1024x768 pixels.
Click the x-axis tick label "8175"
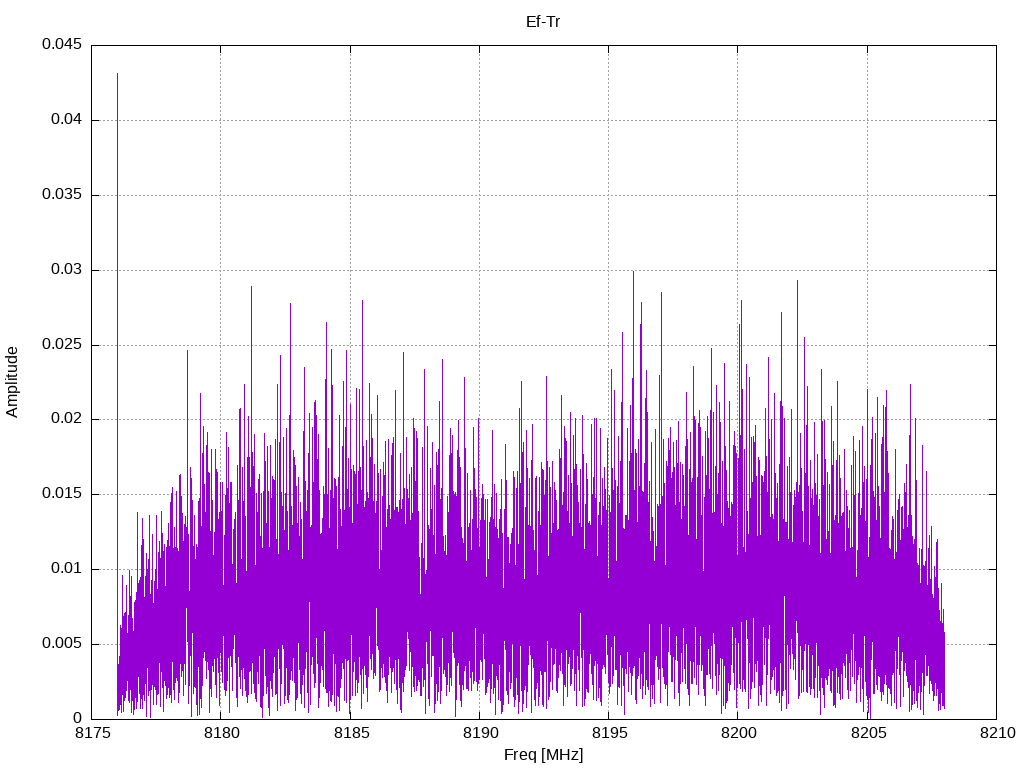pos(91,733)
